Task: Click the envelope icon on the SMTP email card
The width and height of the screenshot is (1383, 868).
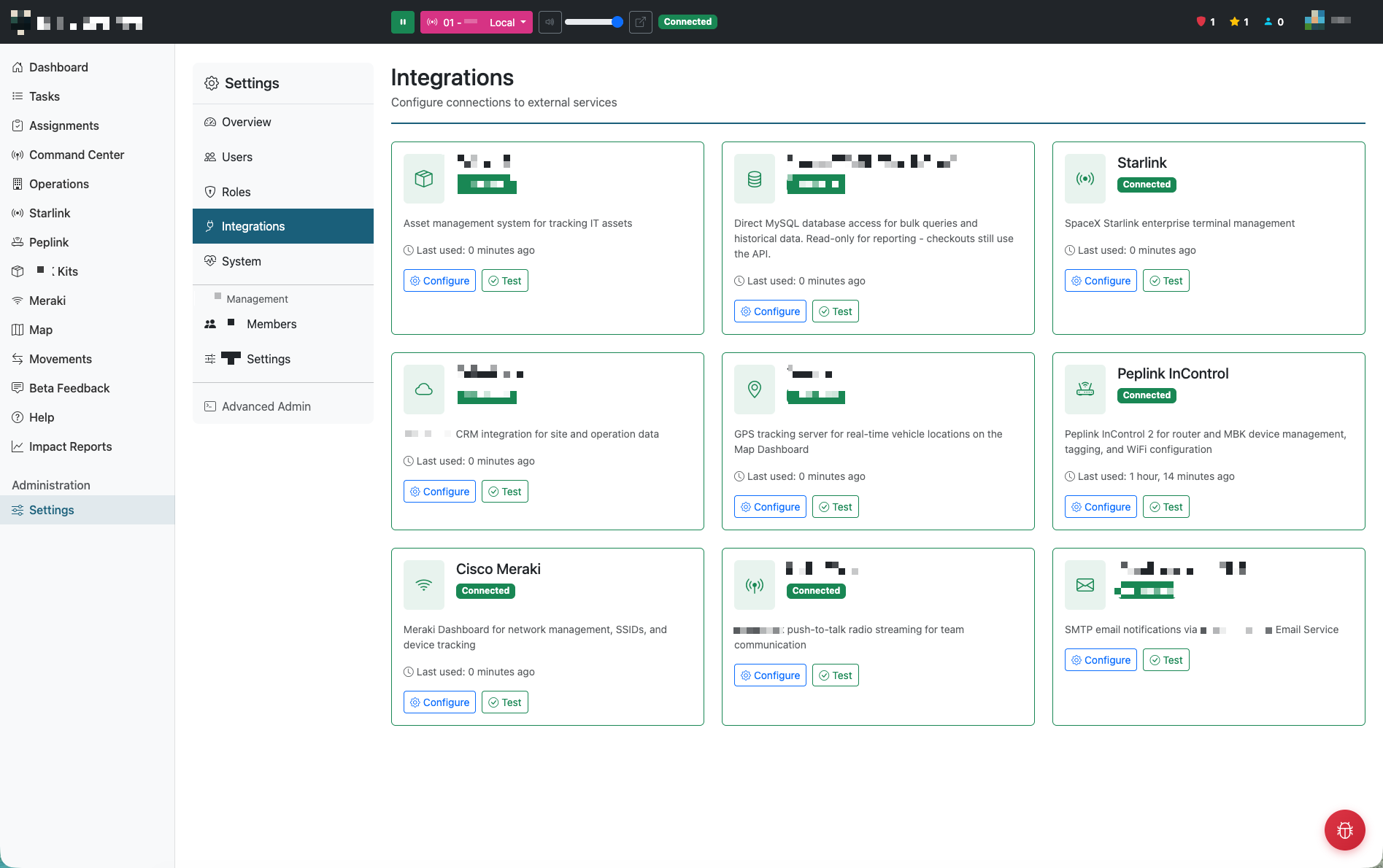Action: coord(1085,584)
